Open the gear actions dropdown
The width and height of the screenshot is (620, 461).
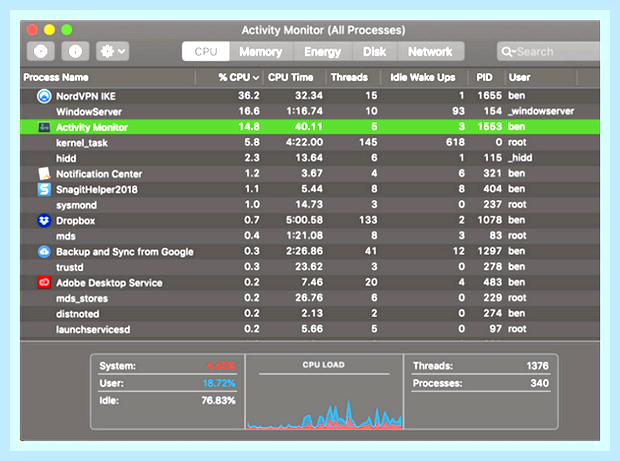[113, 51]
